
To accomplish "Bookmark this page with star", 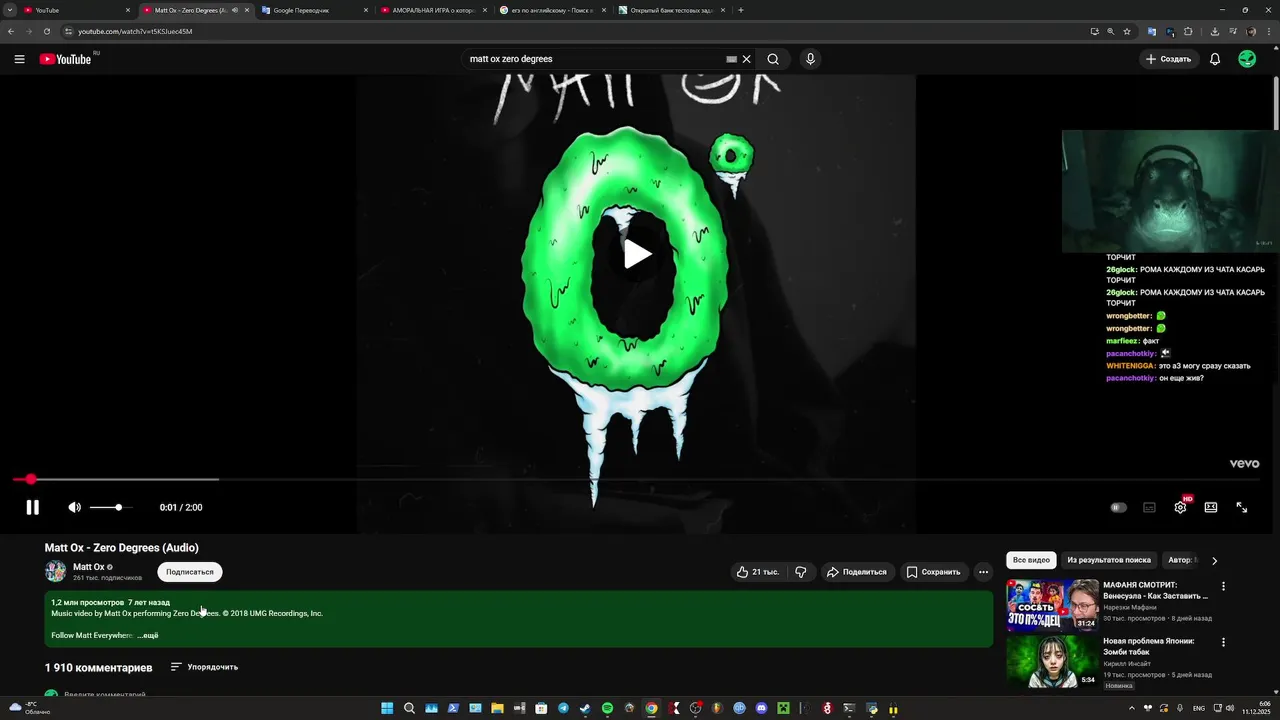I will click(x=1127, y=31).
